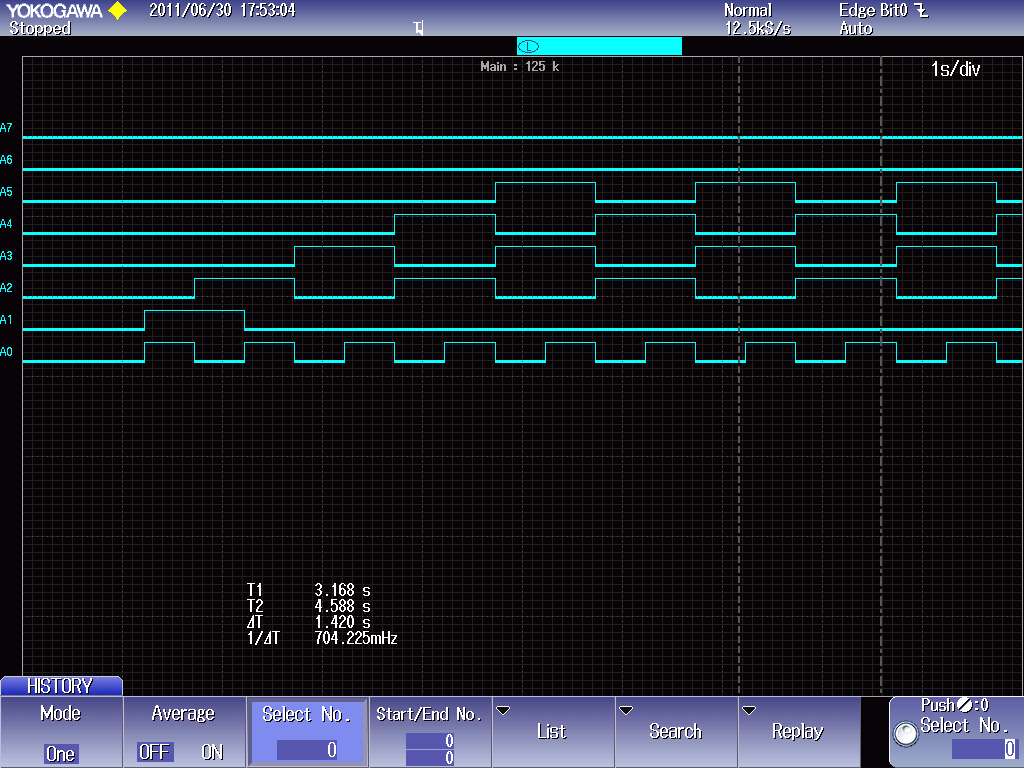Select the right dashed T2 cursor line
The image size is (1024, 768).
coord(881,376)
